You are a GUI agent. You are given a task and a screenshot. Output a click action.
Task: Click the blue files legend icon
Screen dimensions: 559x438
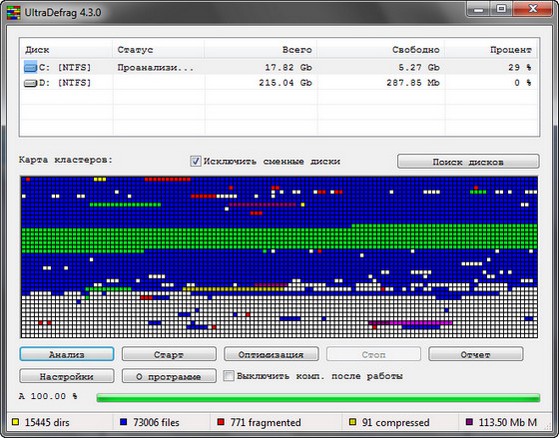click(124, 422)
